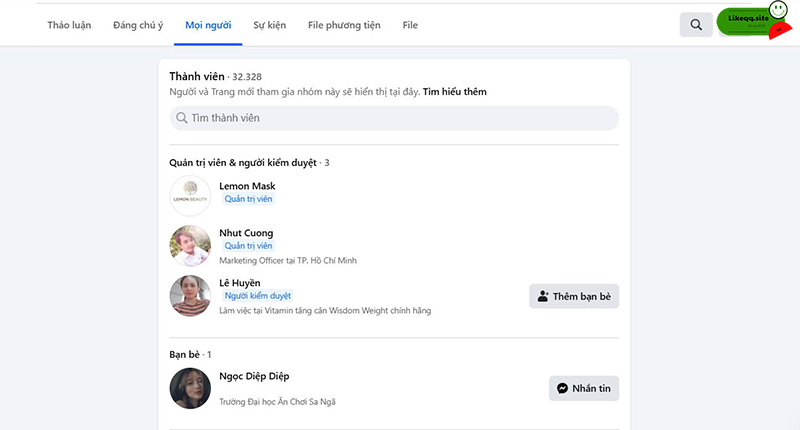Open File phương tiện tab

[344, 25]
